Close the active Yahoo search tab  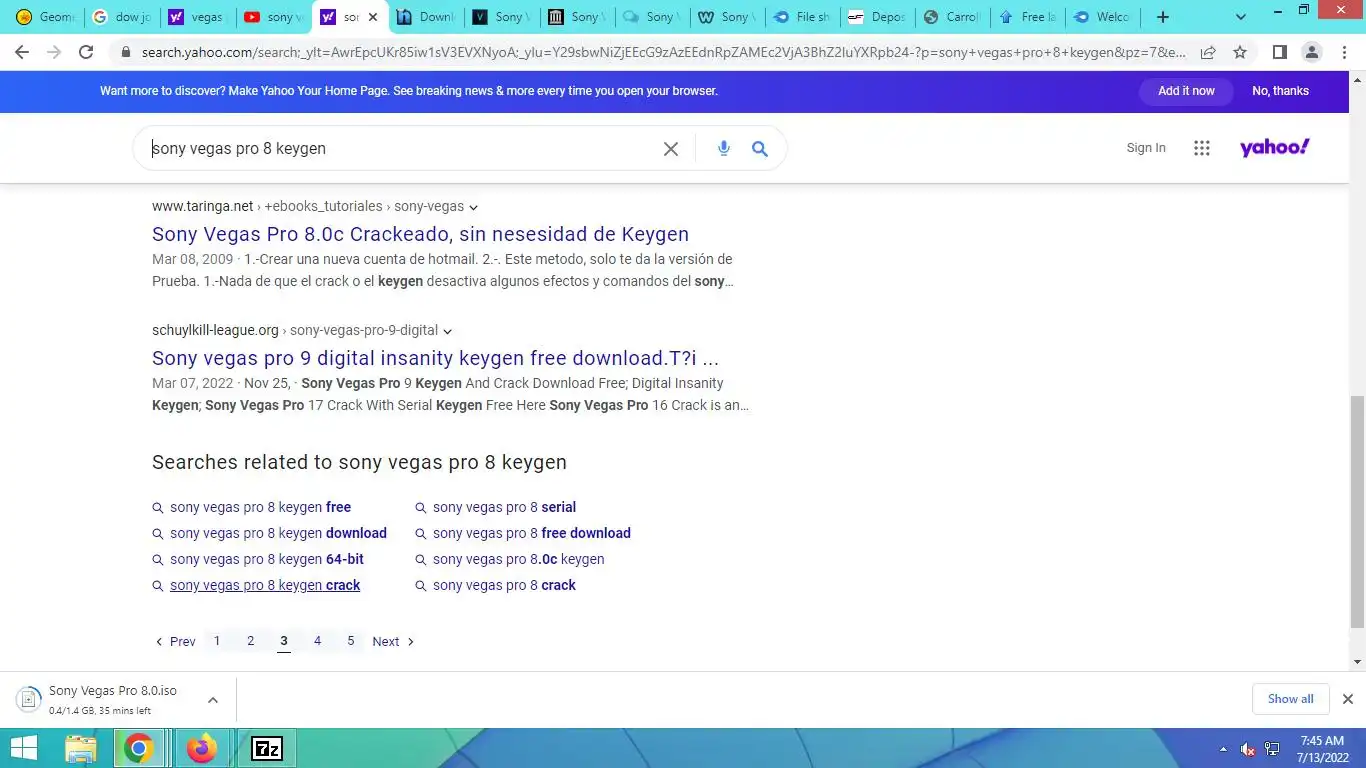click(372, 17)
